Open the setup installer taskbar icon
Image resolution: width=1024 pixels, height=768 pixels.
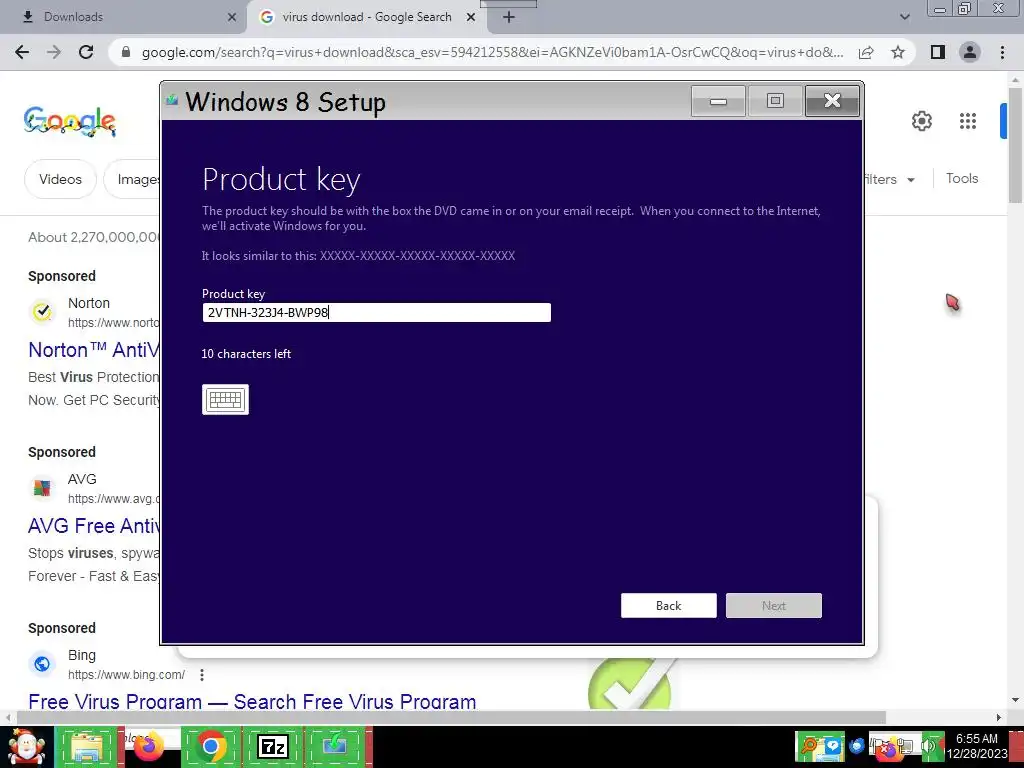point(335,746)
